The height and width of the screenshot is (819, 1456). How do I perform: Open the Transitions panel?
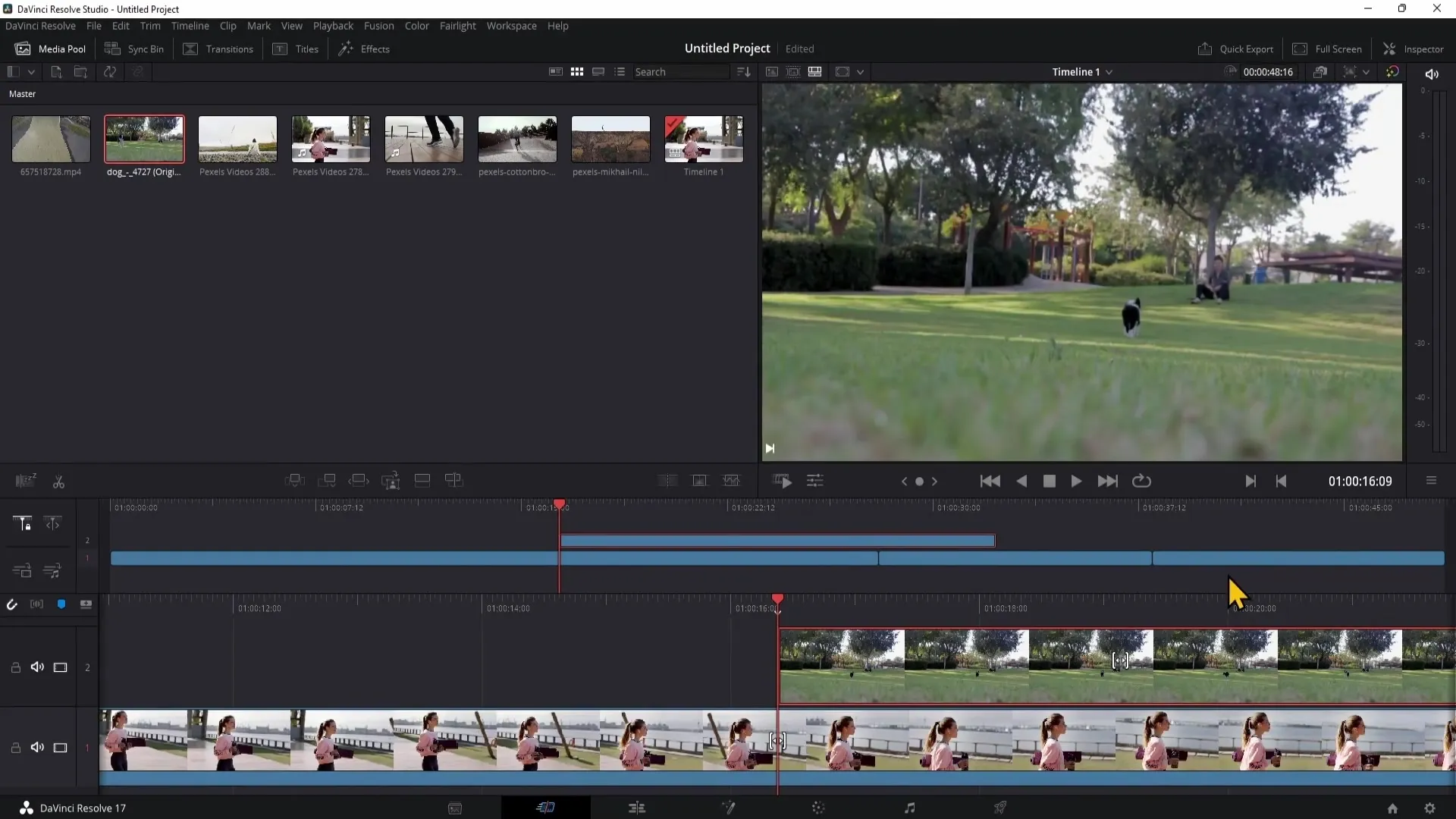coord(218,49)
